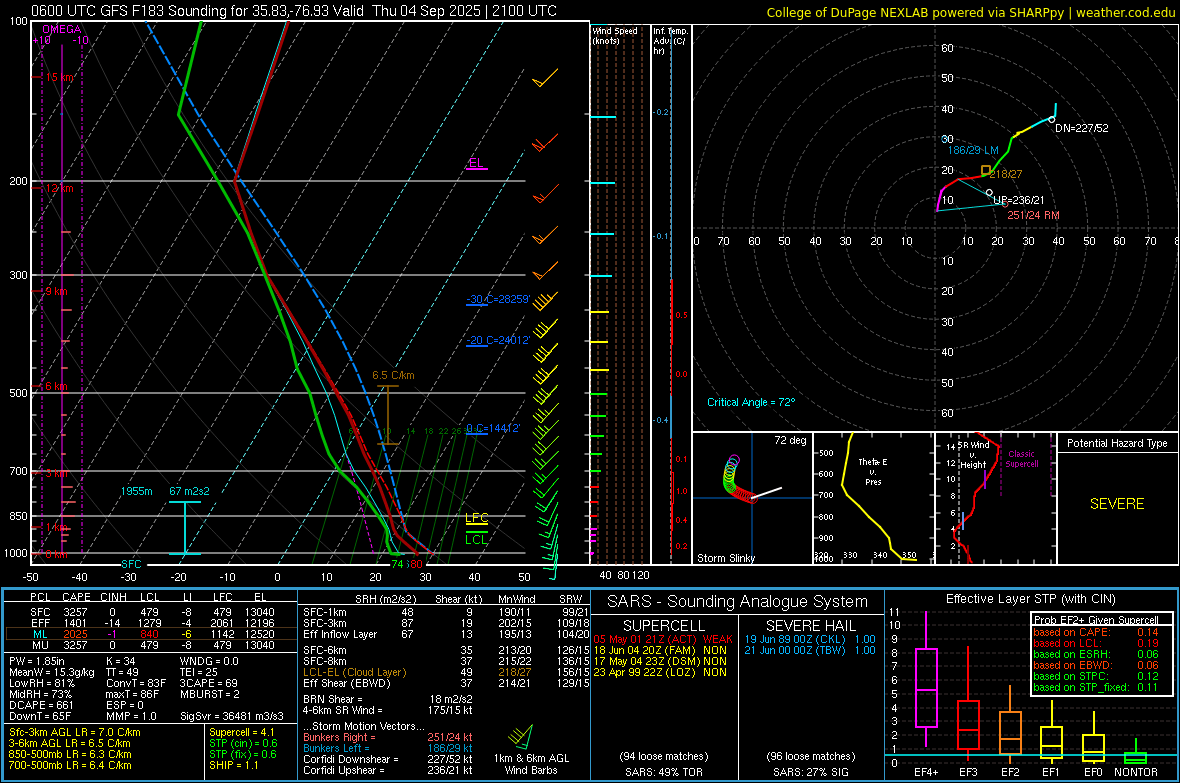Click the 0 C=14412' freezing level label
1180x783 pixels.
(493, 428)
